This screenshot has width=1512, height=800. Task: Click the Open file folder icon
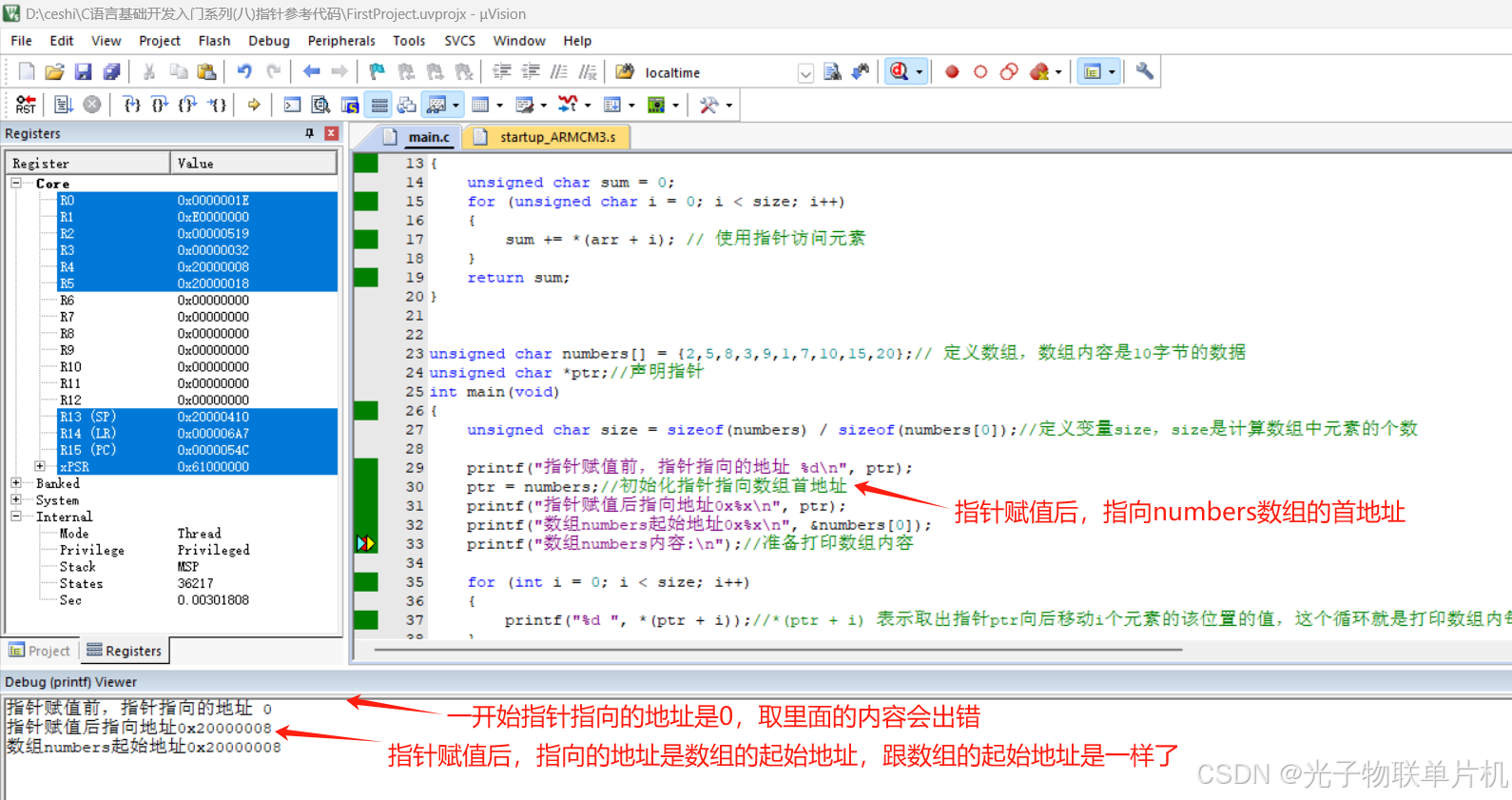coord(55,71)
